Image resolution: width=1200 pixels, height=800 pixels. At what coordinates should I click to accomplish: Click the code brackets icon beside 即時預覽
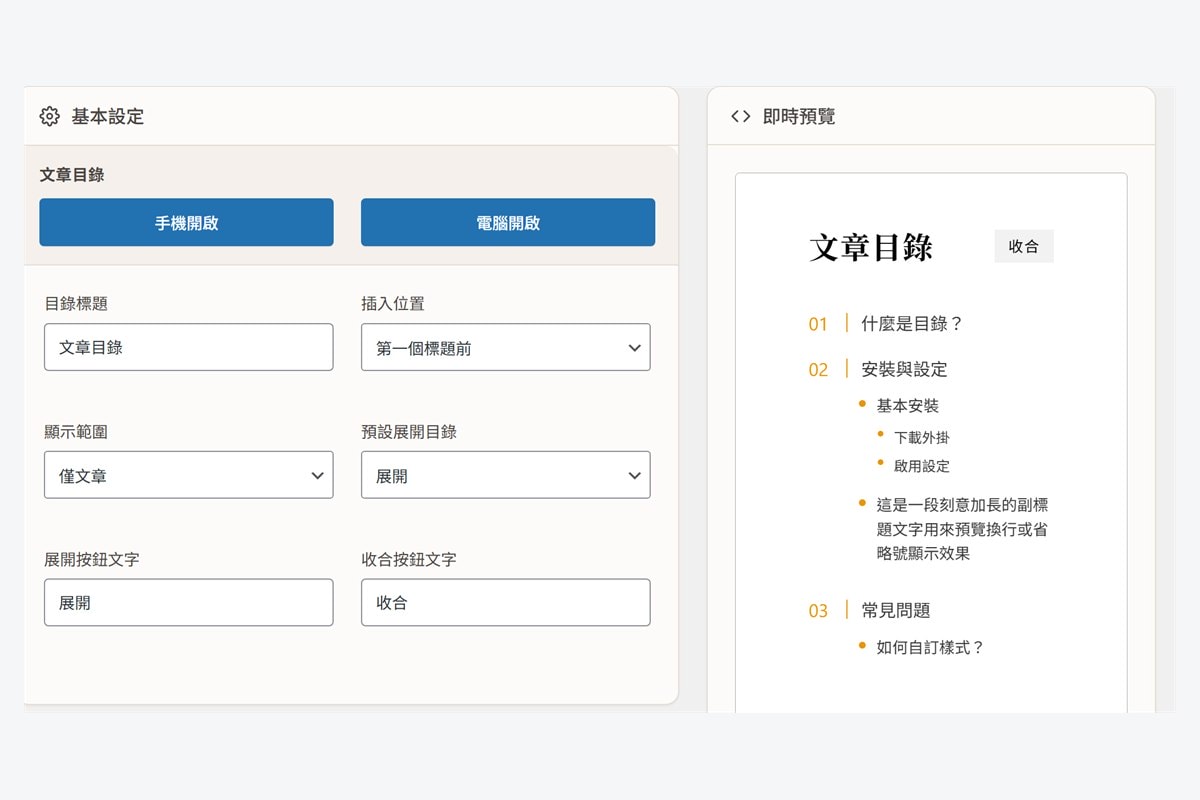pos(740,116)
